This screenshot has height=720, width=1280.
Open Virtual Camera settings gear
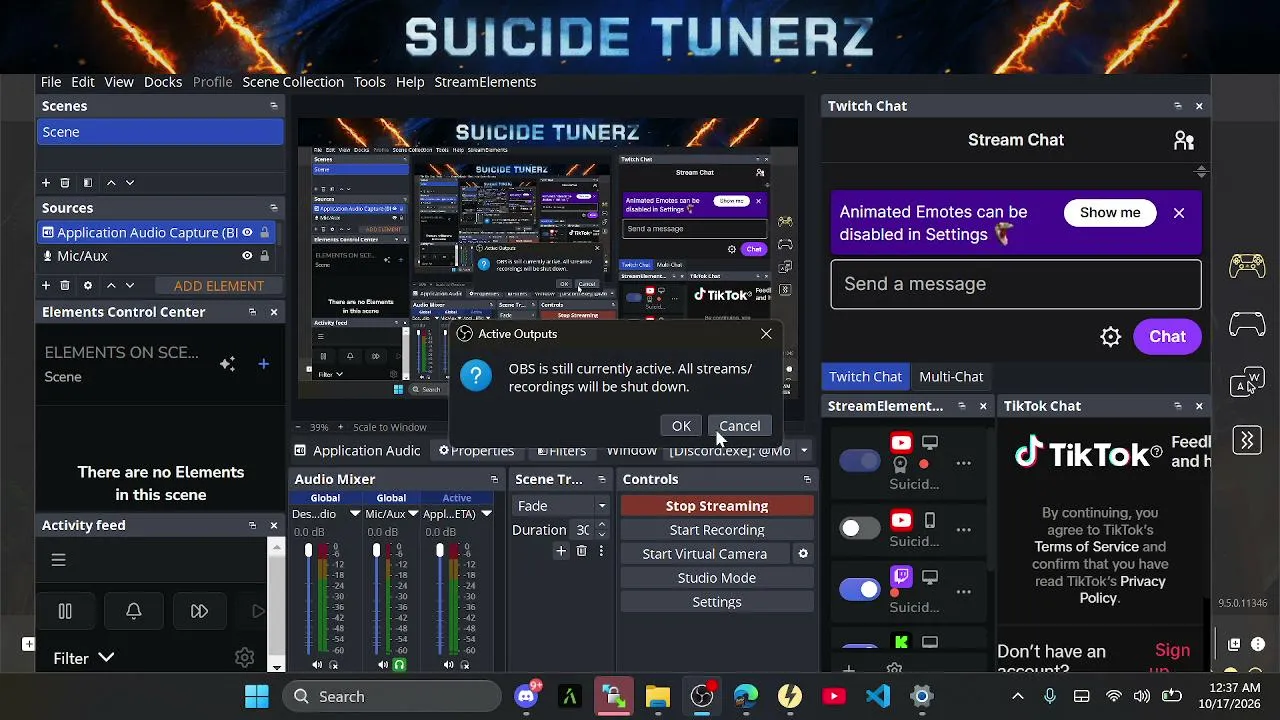(x=802, y=553)
